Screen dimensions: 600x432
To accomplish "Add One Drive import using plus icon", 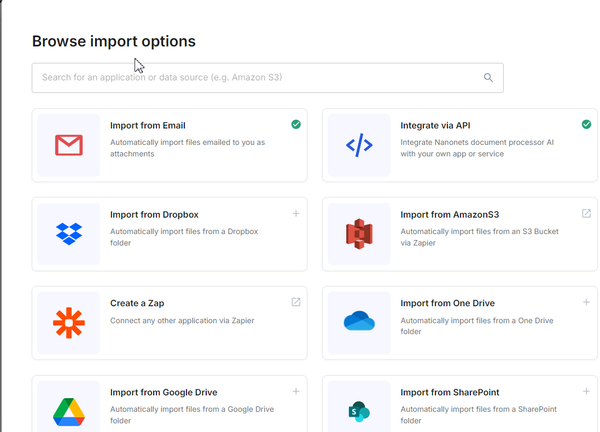I will point(586,302).
